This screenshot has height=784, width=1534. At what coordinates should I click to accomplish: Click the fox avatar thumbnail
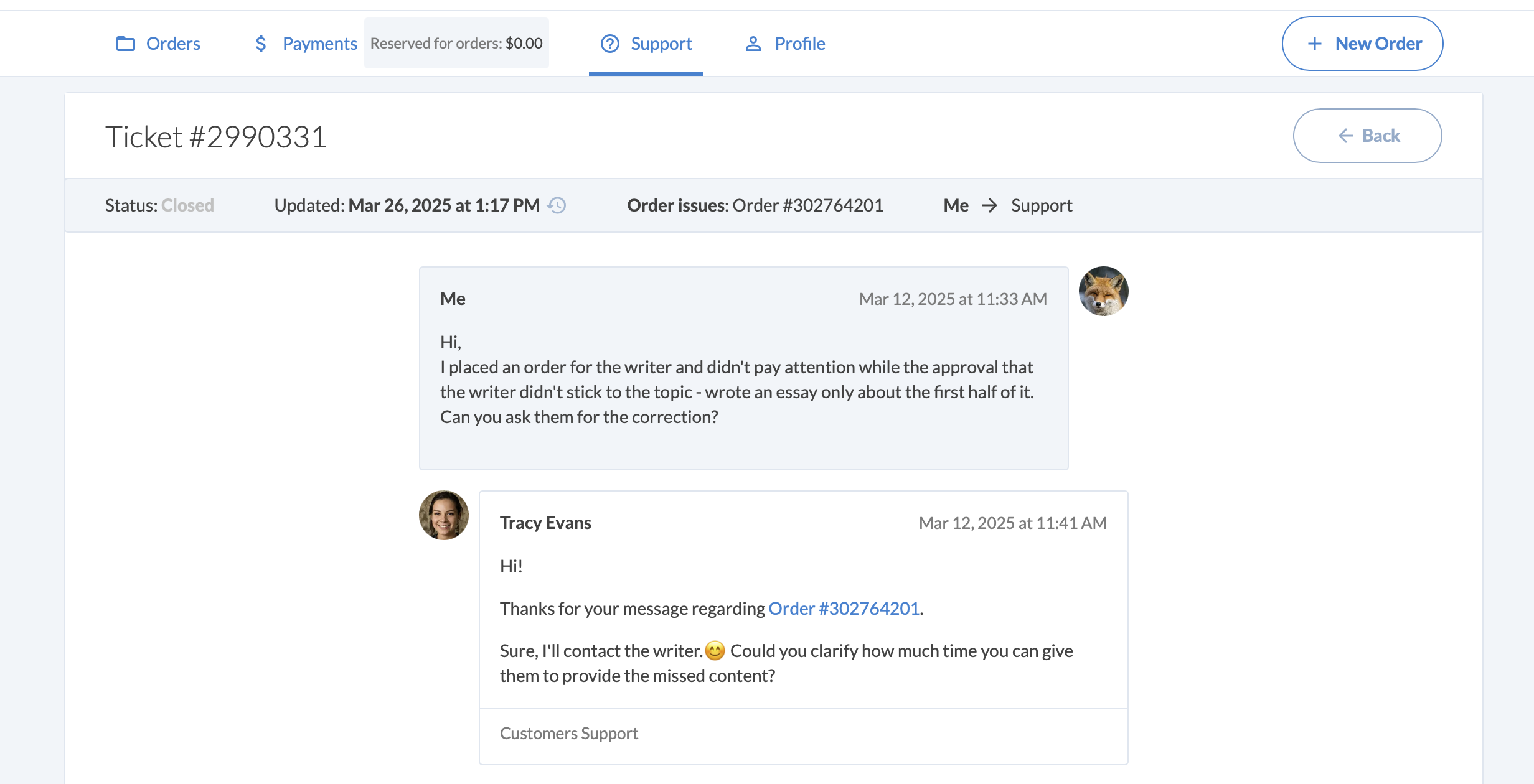tap(1103, 291)
